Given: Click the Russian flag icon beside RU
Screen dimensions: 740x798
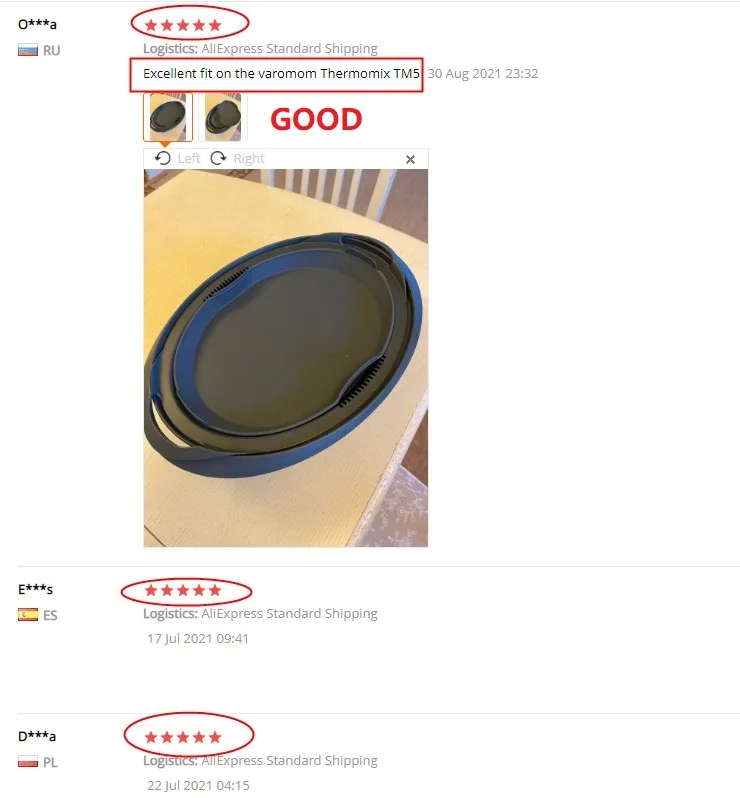Looking at the screenshot, I should point(28,50).
